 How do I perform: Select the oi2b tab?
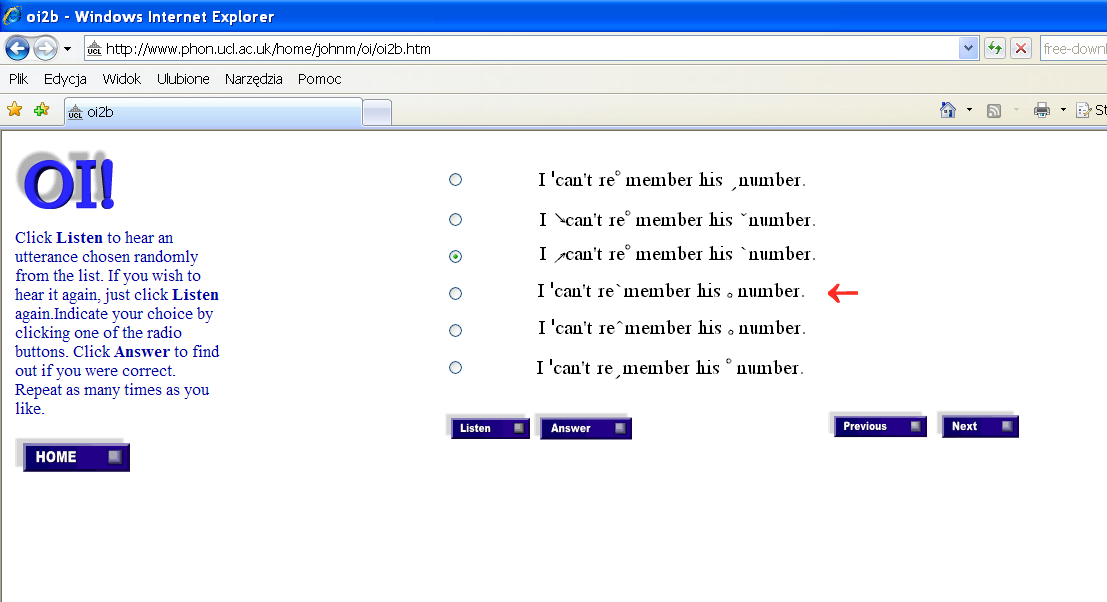[213, 112]
